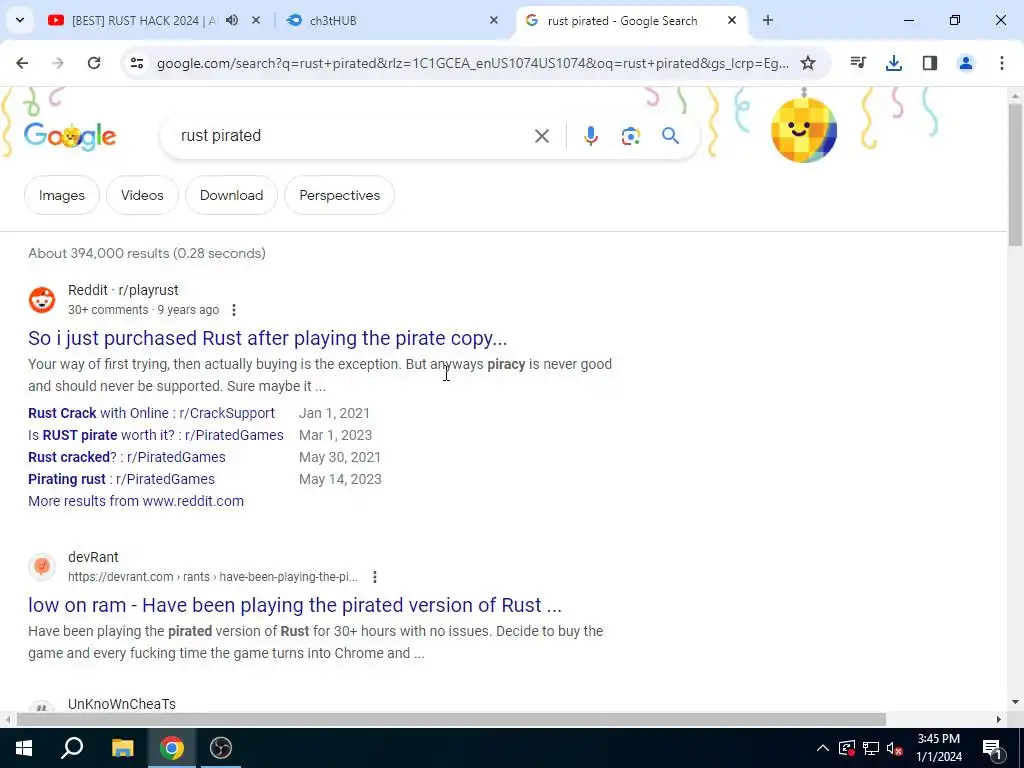Select the rust pirated Google Search tab
The width and height of the screenshot is (1024, 768).
click(620, 21)
